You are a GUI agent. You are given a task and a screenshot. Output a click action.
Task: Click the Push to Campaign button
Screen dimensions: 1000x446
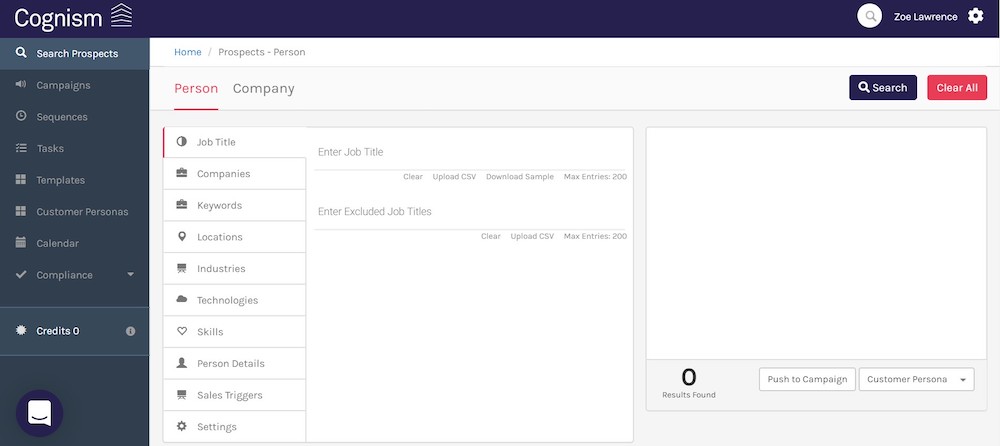point(807,379)
